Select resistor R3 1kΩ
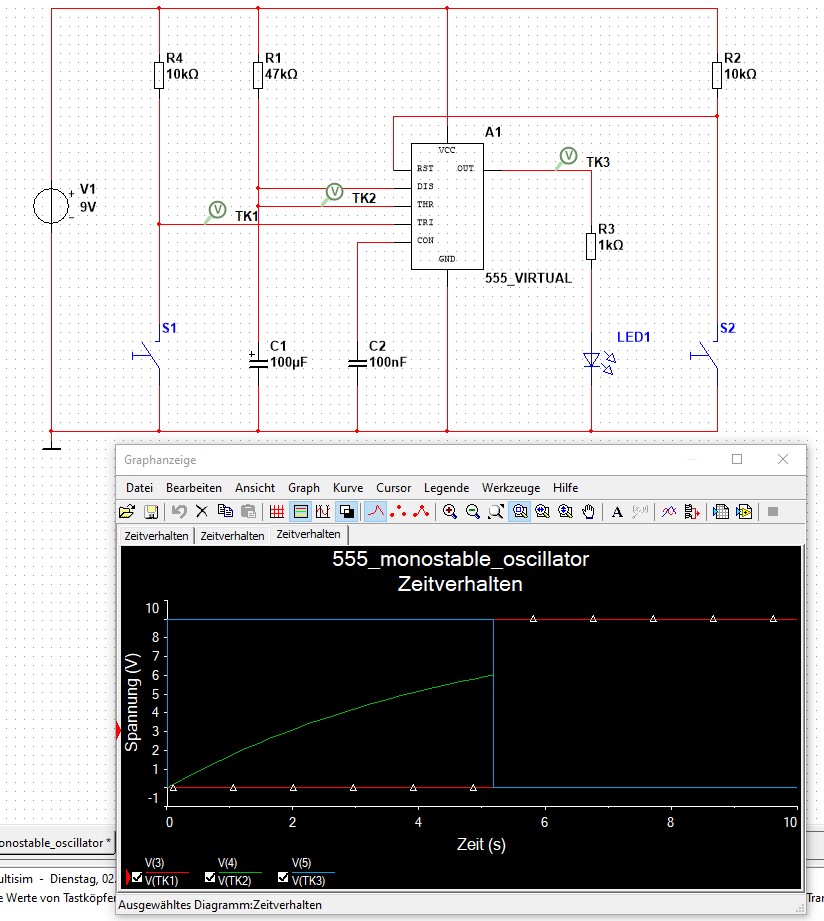 [x=591, y=246]
